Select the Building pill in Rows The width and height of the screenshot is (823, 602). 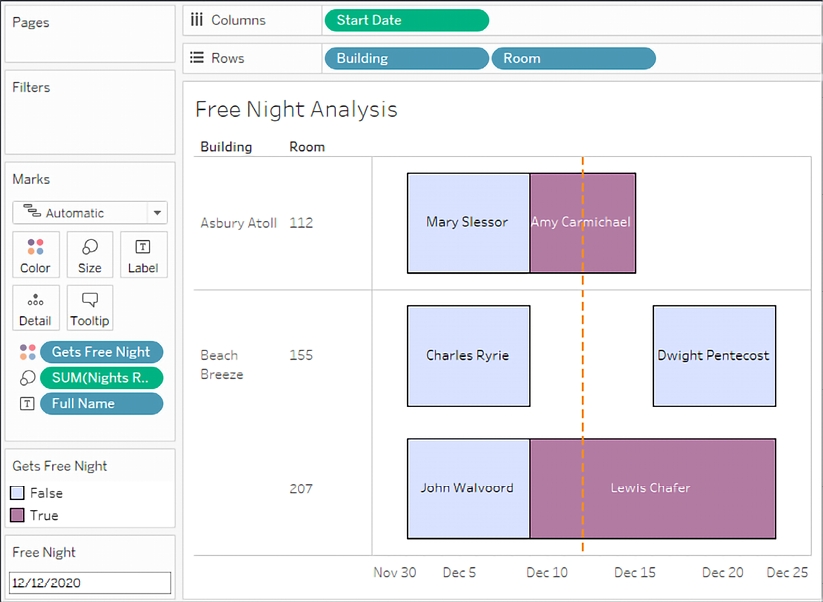pos(406,58)
